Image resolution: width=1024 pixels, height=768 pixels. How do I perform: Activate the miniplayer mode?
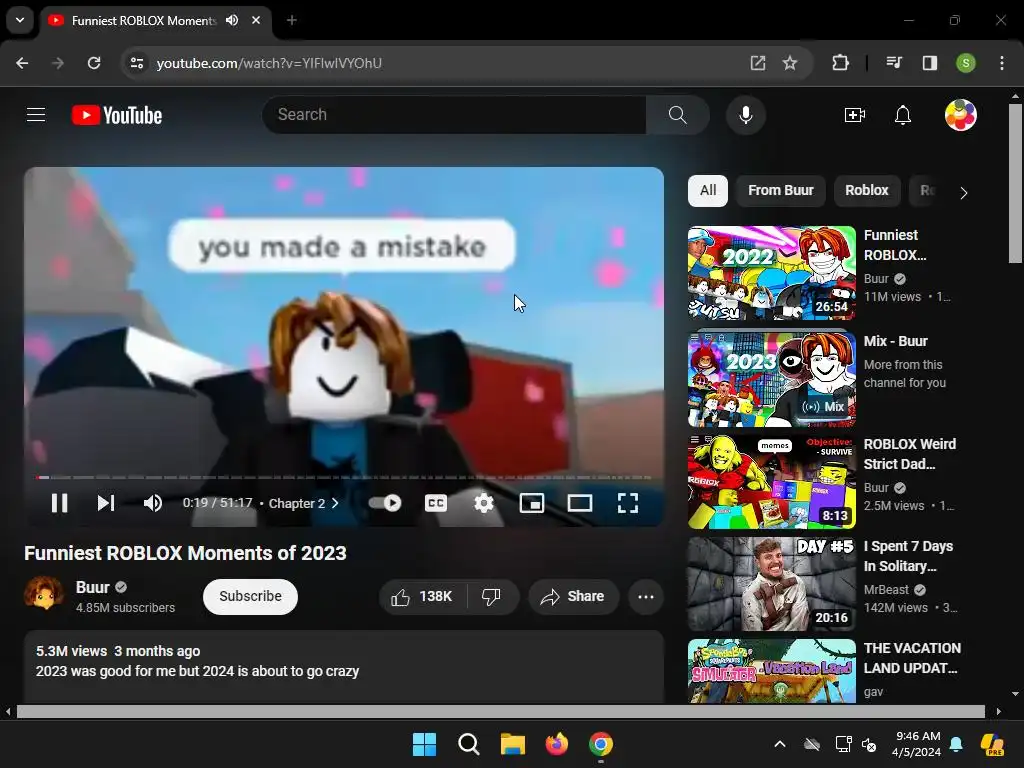pos(532,503)
